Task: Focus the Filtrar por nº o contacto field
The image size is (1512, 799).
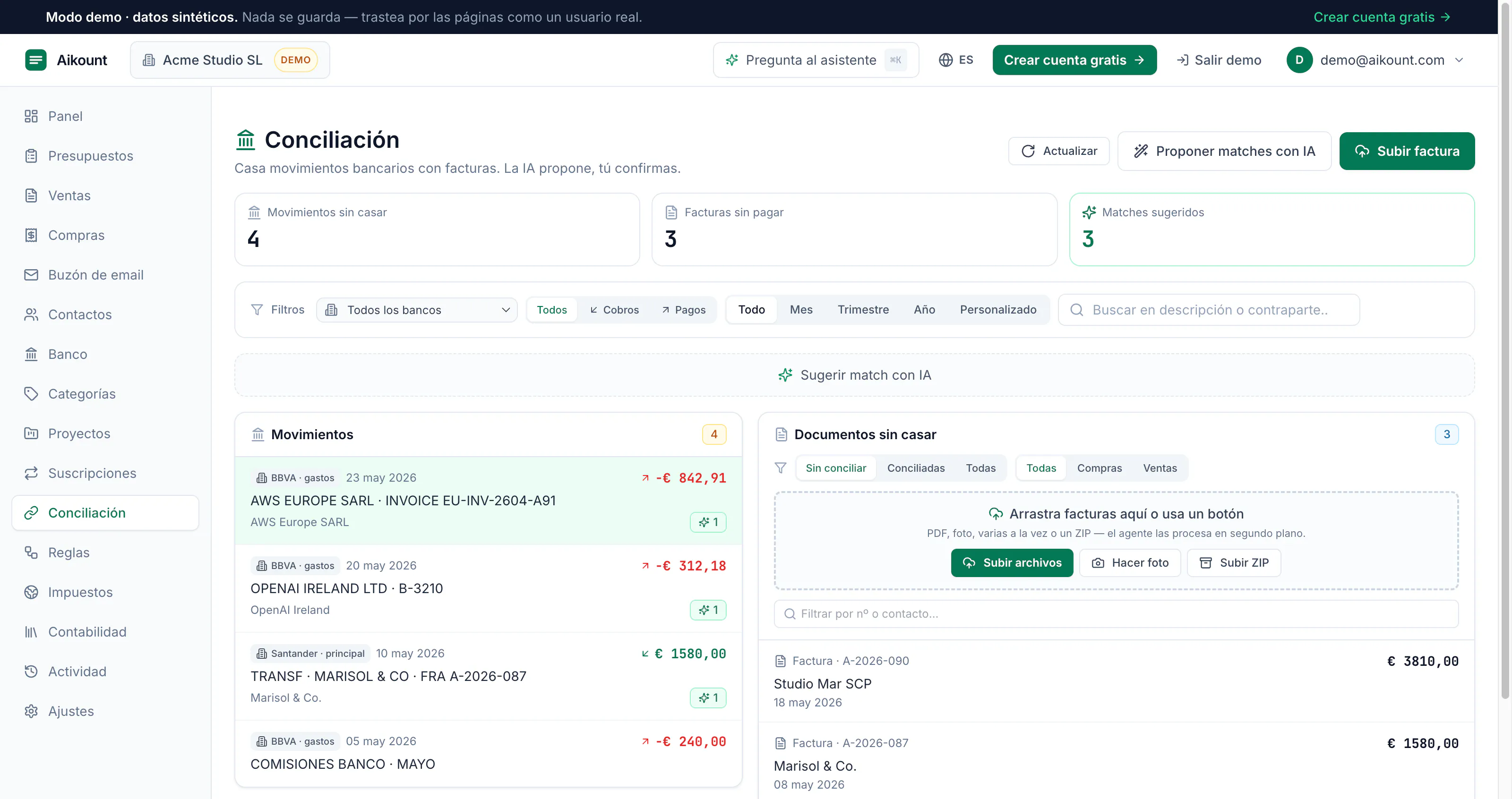Action: [x=1116, y=613]
